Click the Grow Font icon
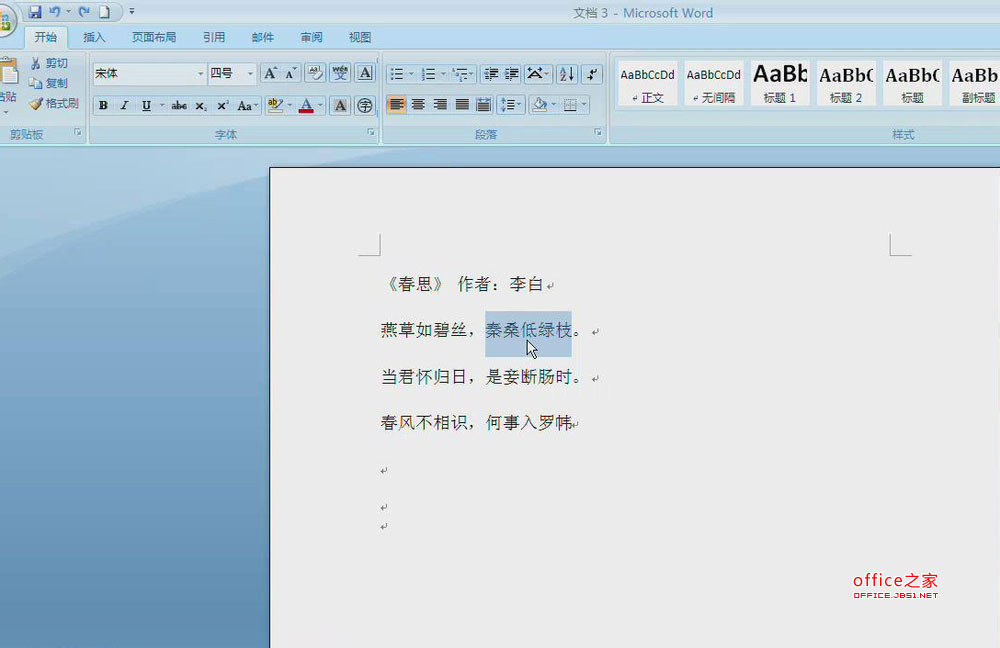This screenshot has width=1000, height=648. (270, 74)
